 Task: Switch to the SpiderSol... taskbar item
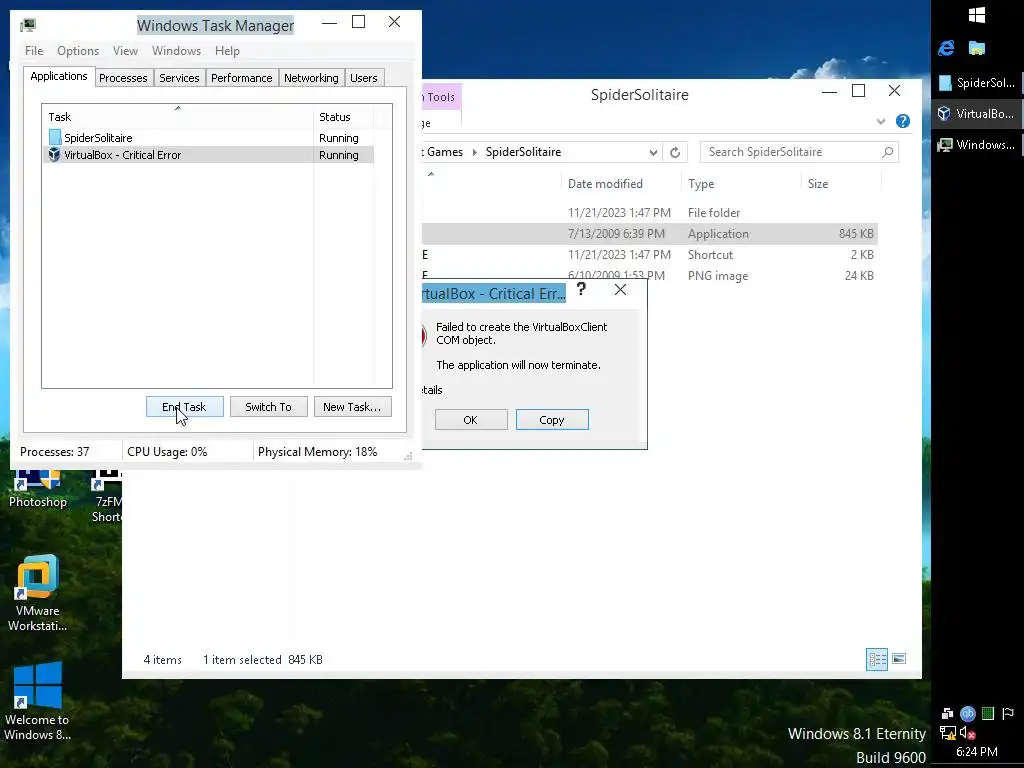coord(977,83)
